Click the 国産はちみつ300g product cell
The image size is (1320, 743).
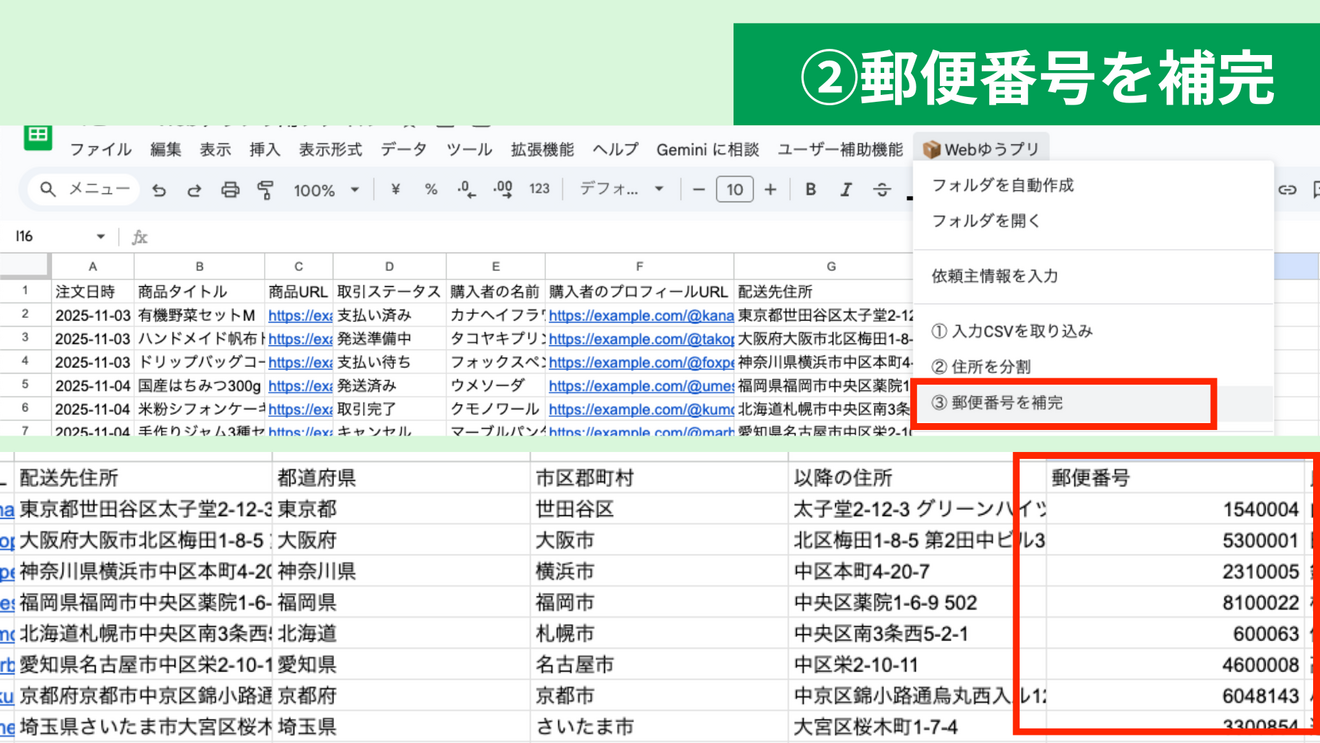(199, 385)
